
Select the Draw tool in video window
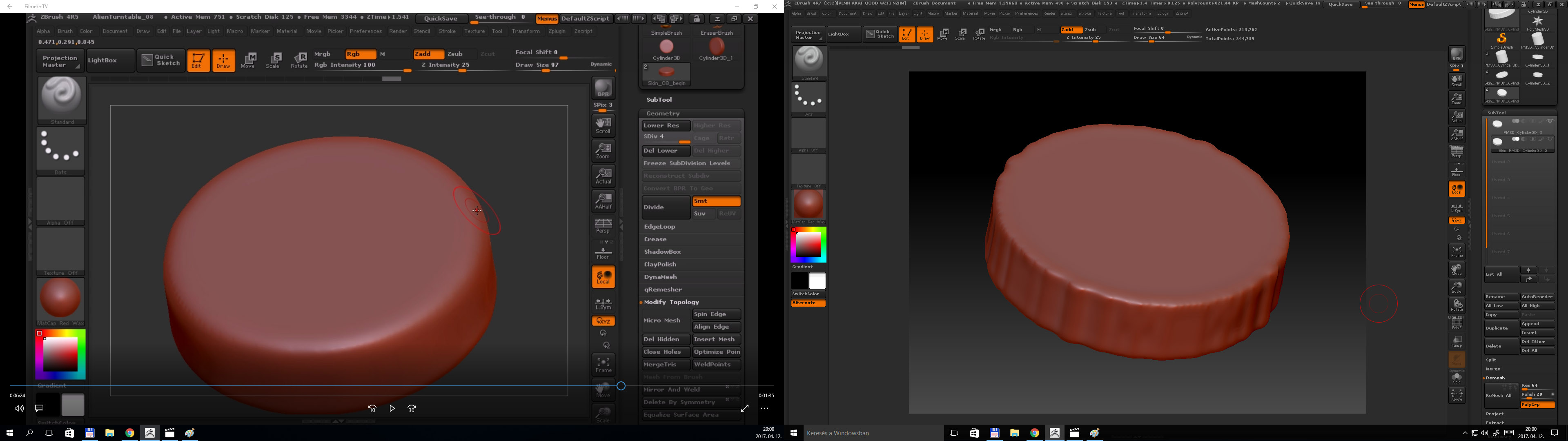[x=223, y=60]
